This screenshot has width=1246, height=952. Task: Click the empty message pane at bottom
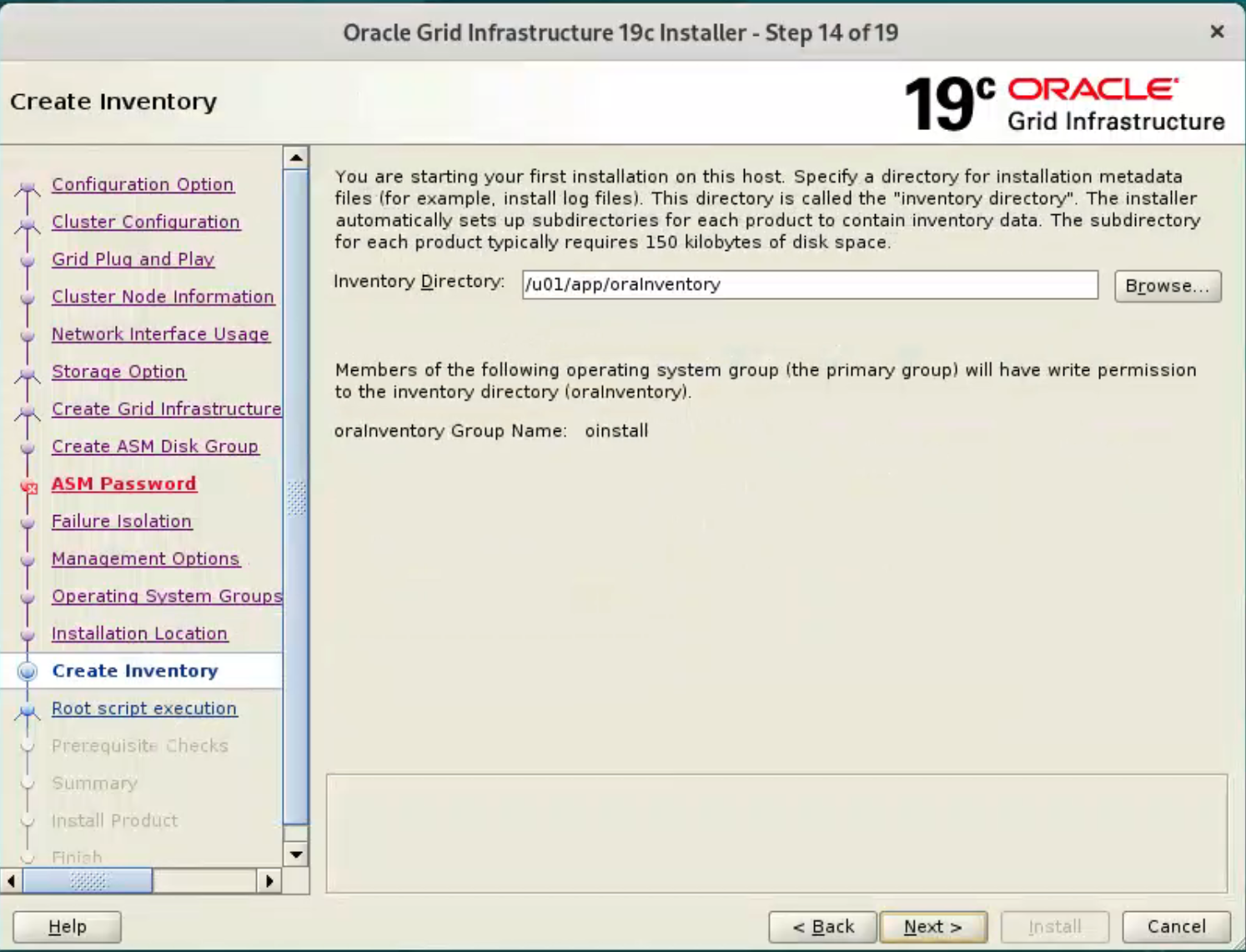[776, 834]
